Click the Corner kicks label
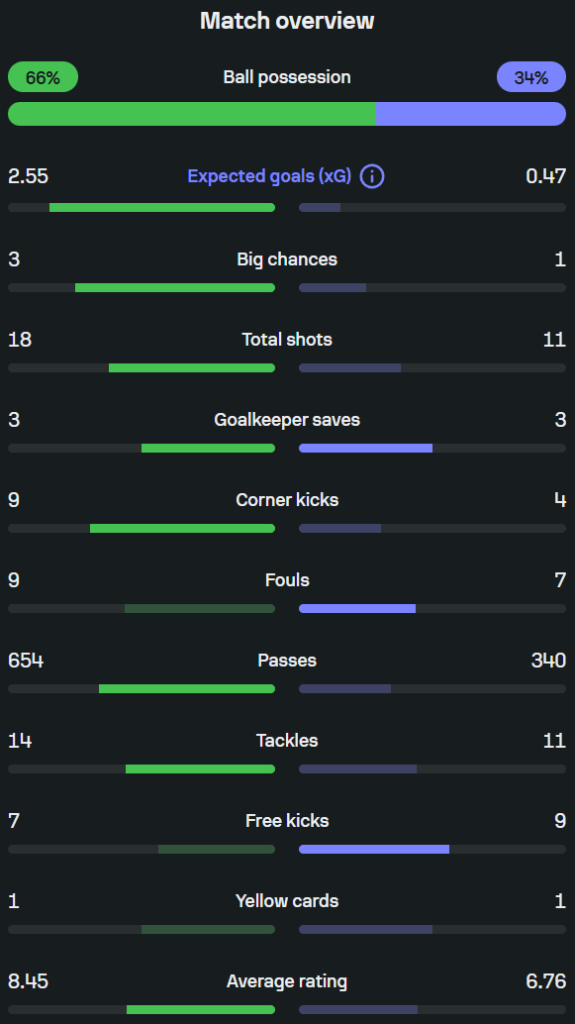Screen dimensions: 575x1024 click(287, 500)
